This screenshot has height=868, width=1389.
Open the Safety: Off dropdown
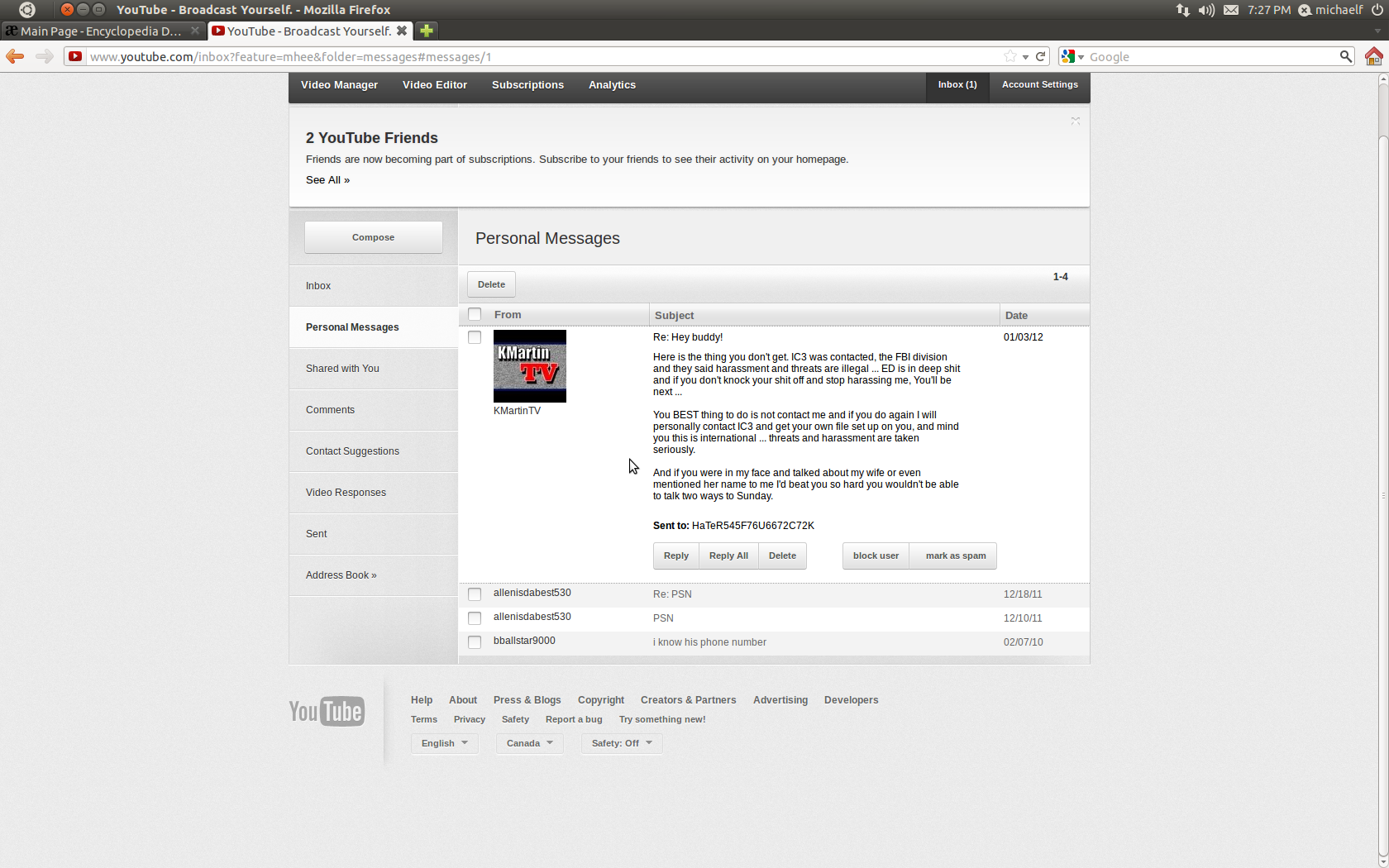tap(621, 743)
